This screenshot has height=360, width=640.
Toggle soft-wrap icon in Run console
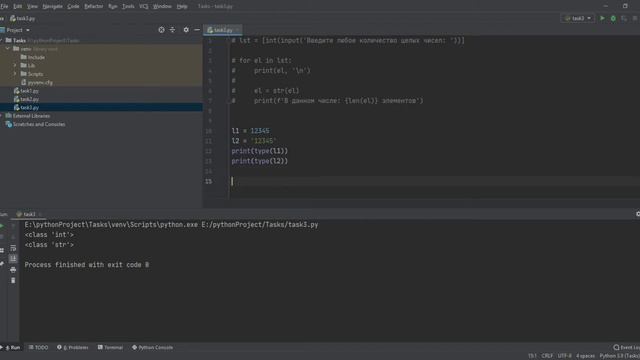pyautogui.click(x=13, y=248)
